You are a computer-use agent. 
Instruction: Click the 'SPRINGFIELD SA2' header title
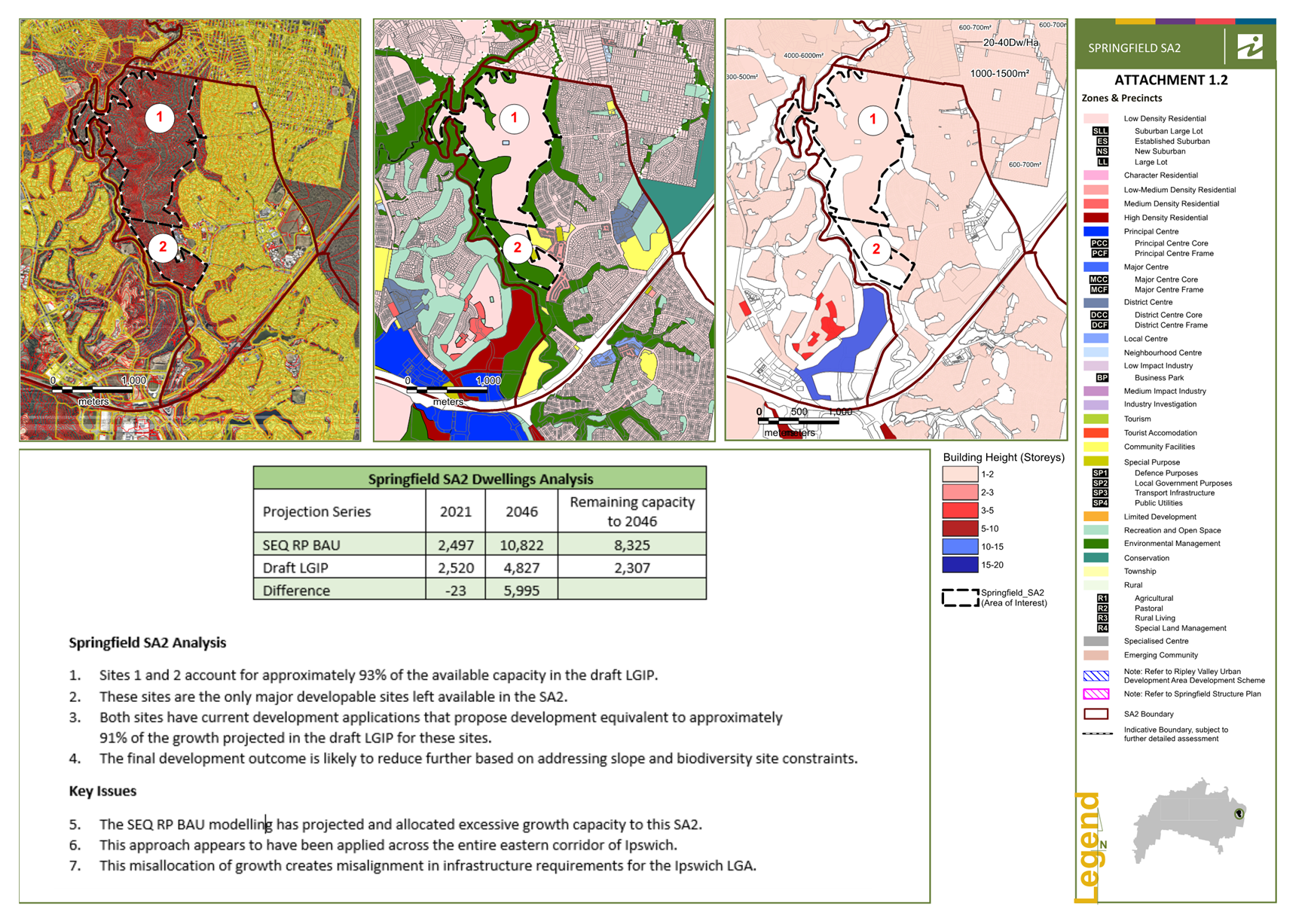tap(1134, 48)
